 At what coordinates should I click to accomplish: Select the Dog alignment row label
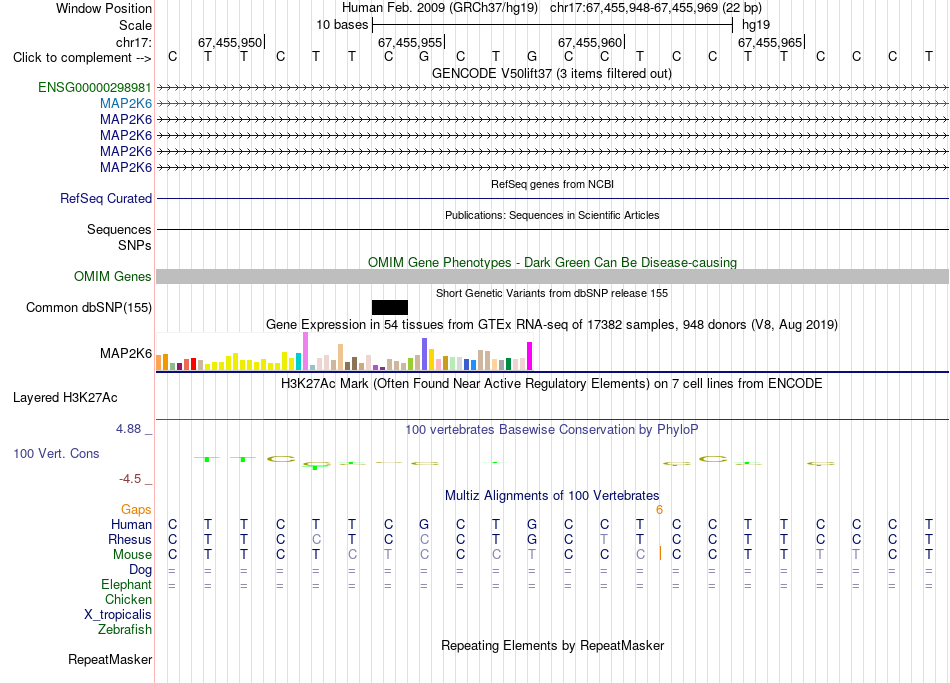click(140, 570)
